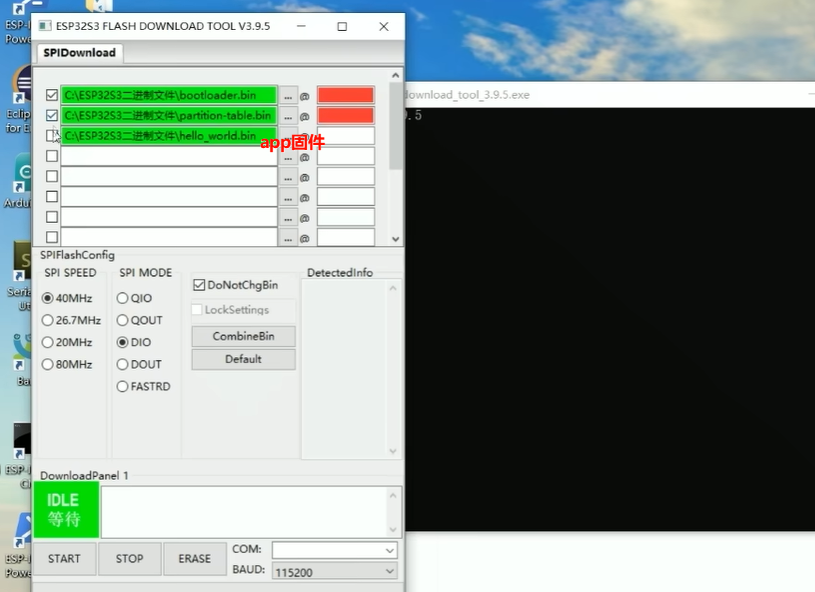Choose QIO SPI mode
Image resolution: width=815 pixels, height=592 pixels.
pyautogui.click(x=122, y=298)
